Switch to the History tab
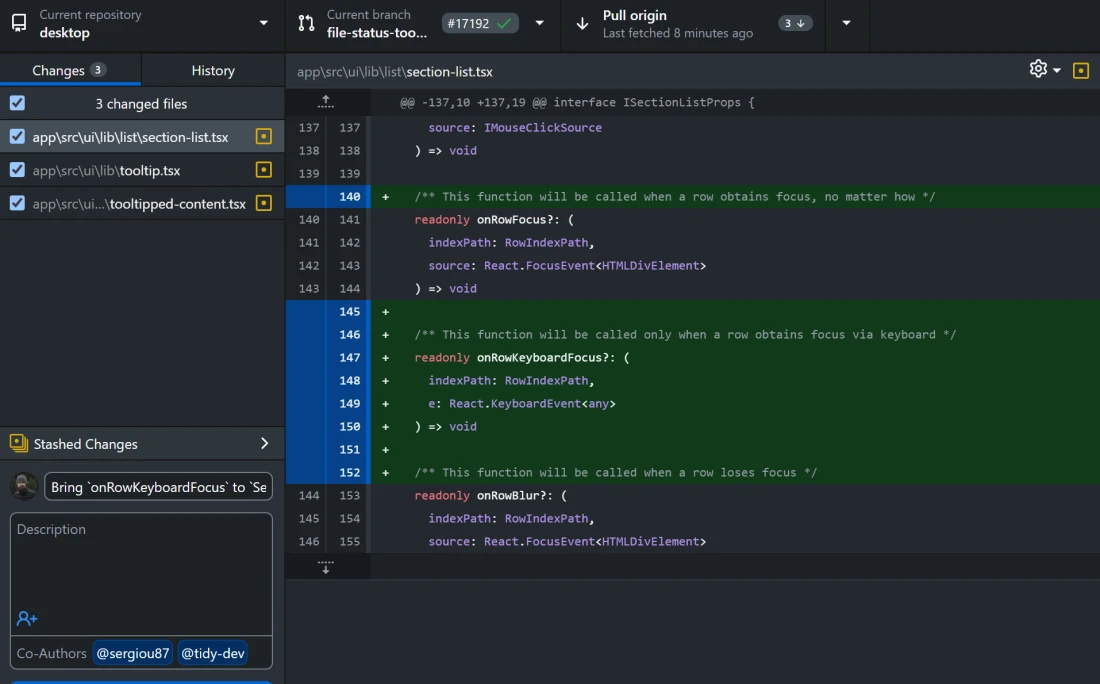This screenshot has width=1100, height=684. coord(212,70)
